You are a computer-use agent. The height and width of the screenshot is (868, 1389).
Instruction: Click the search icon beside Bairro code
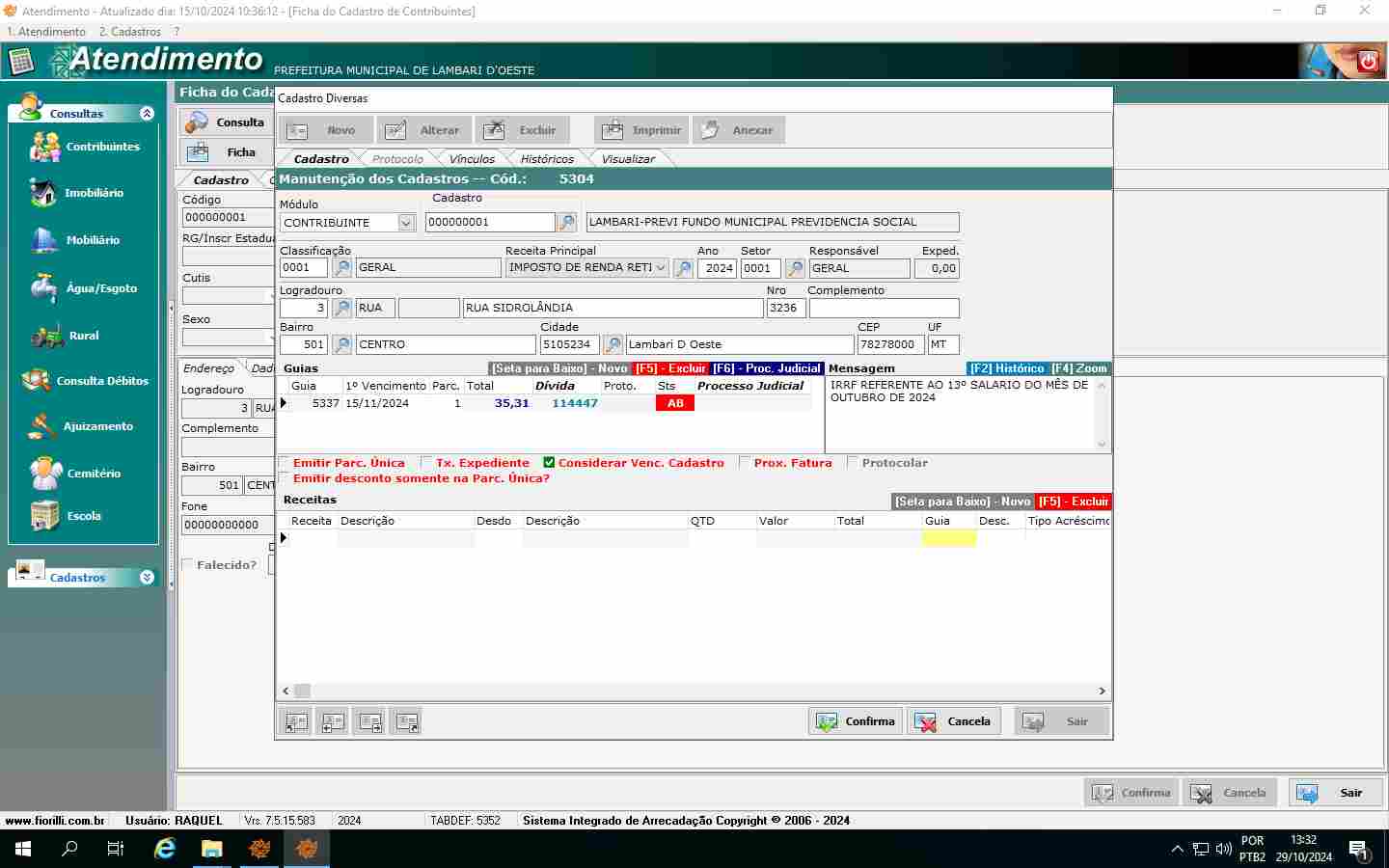(x=341, y=344)
